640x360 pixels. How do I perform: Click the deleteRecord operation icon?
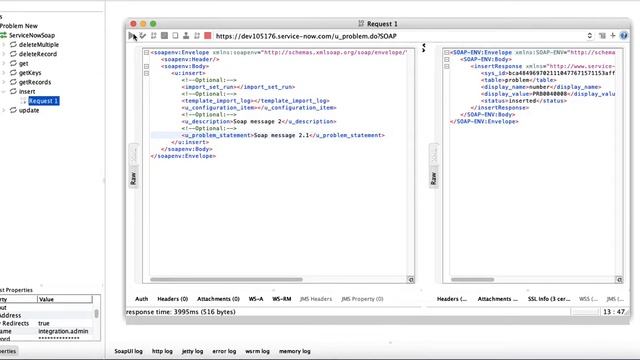coord(13,54)
